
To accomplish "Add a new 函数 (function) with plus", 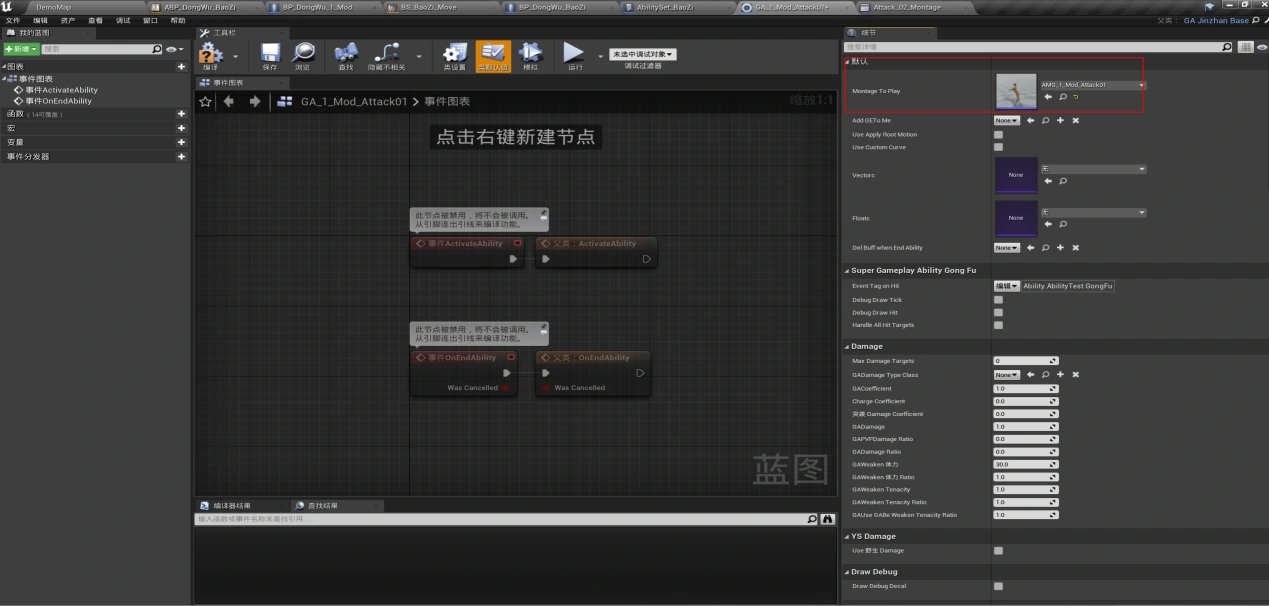I will (x=181, y=114).
